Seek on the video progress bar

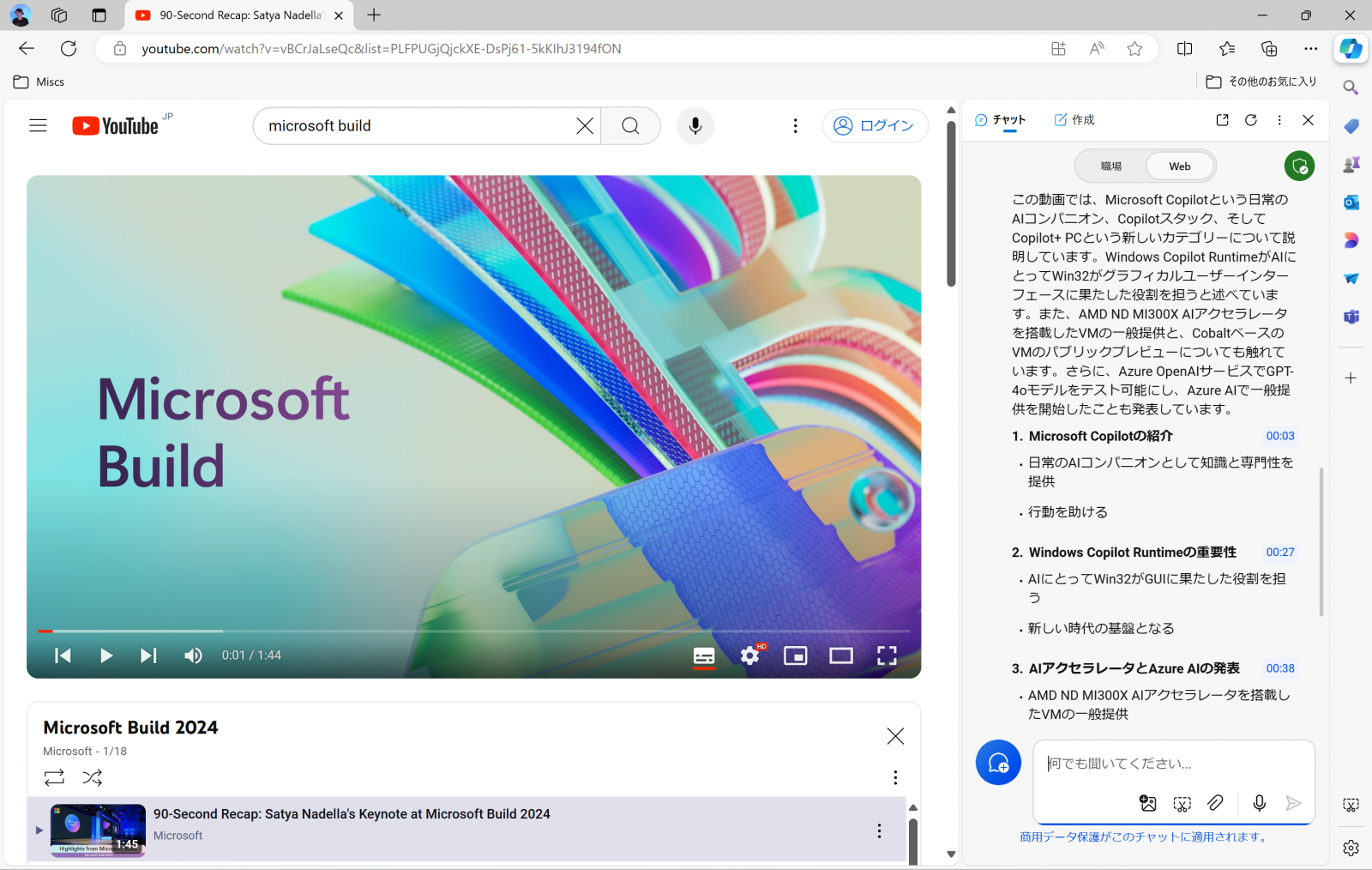pyautogui.click(x=473, y=631)
